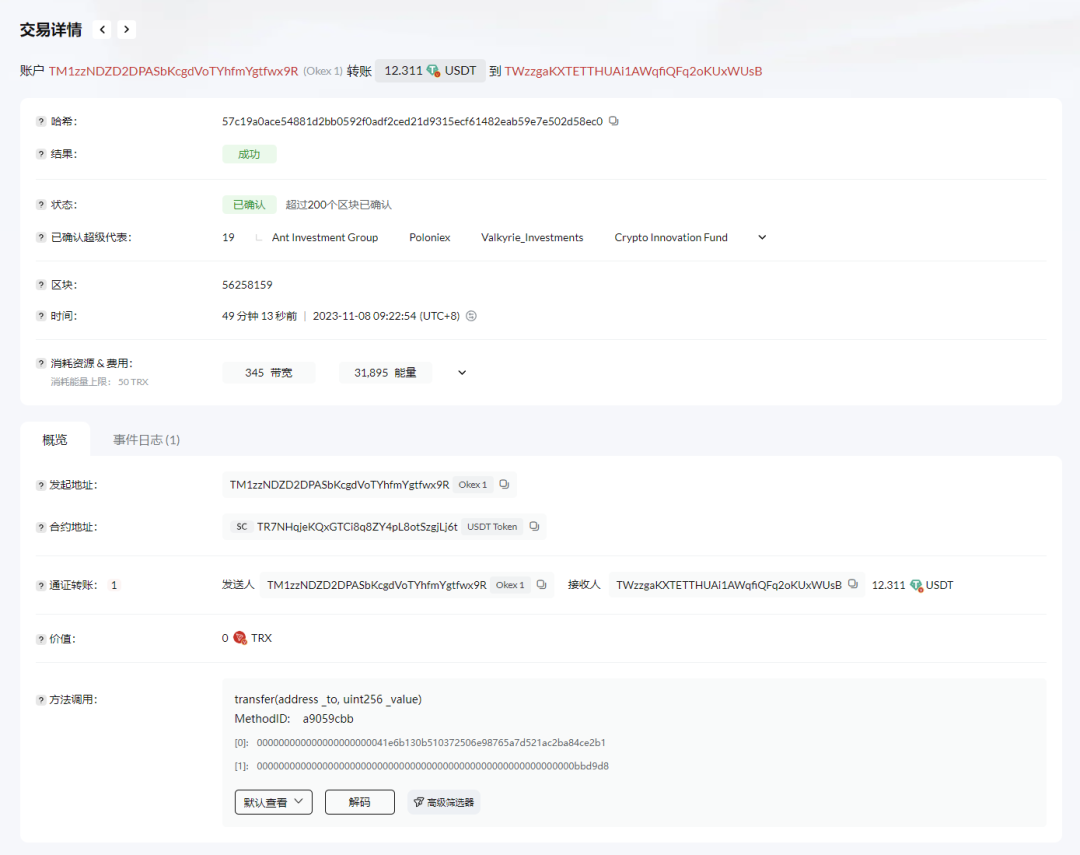Click the 12.311 USDT amount in header
The image size is (1080, 855).
tap(430, 71)
